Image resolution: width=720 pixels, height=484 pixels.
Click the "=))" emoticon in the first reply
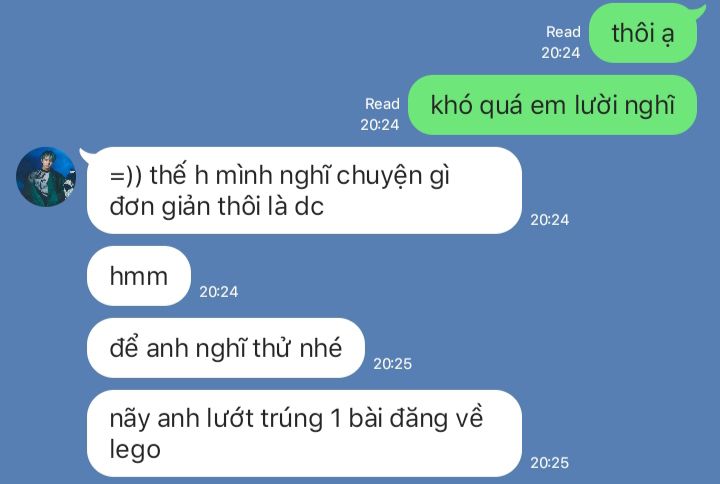point(126,175)
